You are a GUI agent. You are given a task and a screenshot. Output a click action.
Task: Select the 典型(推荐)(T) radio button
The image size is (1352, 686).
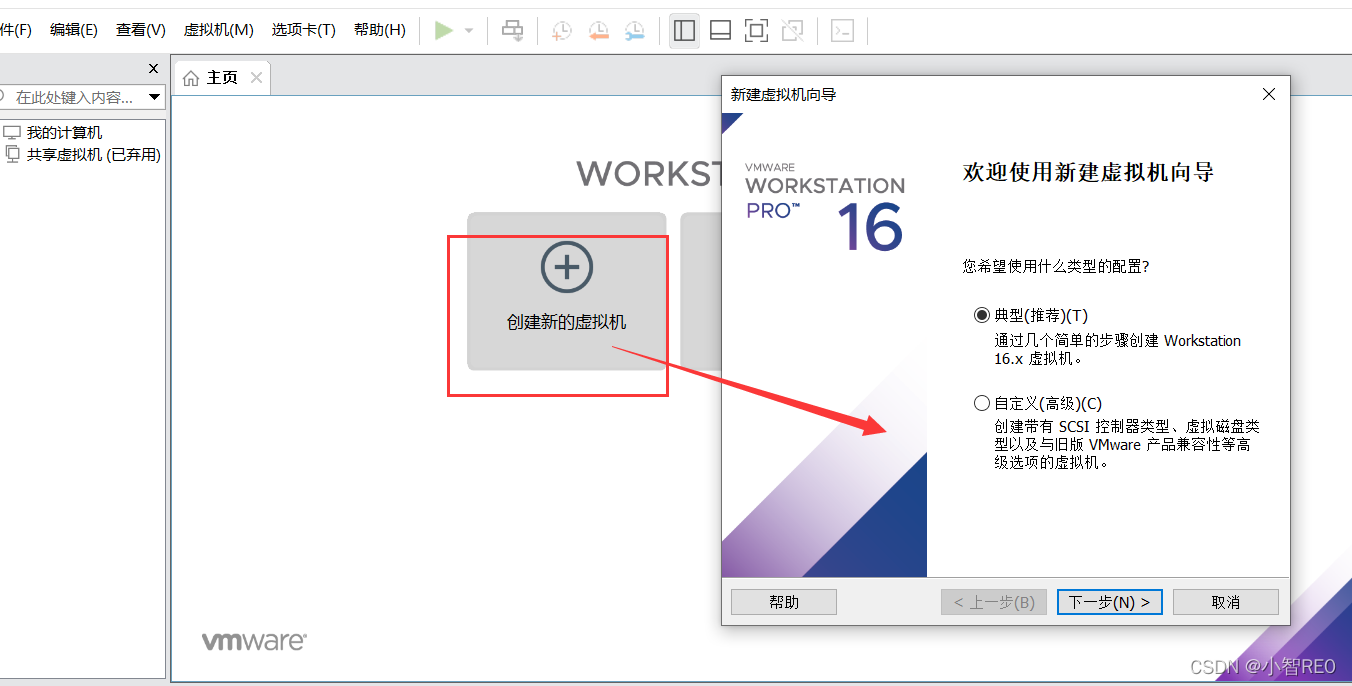pyautogui.click(x=981, y=315)
